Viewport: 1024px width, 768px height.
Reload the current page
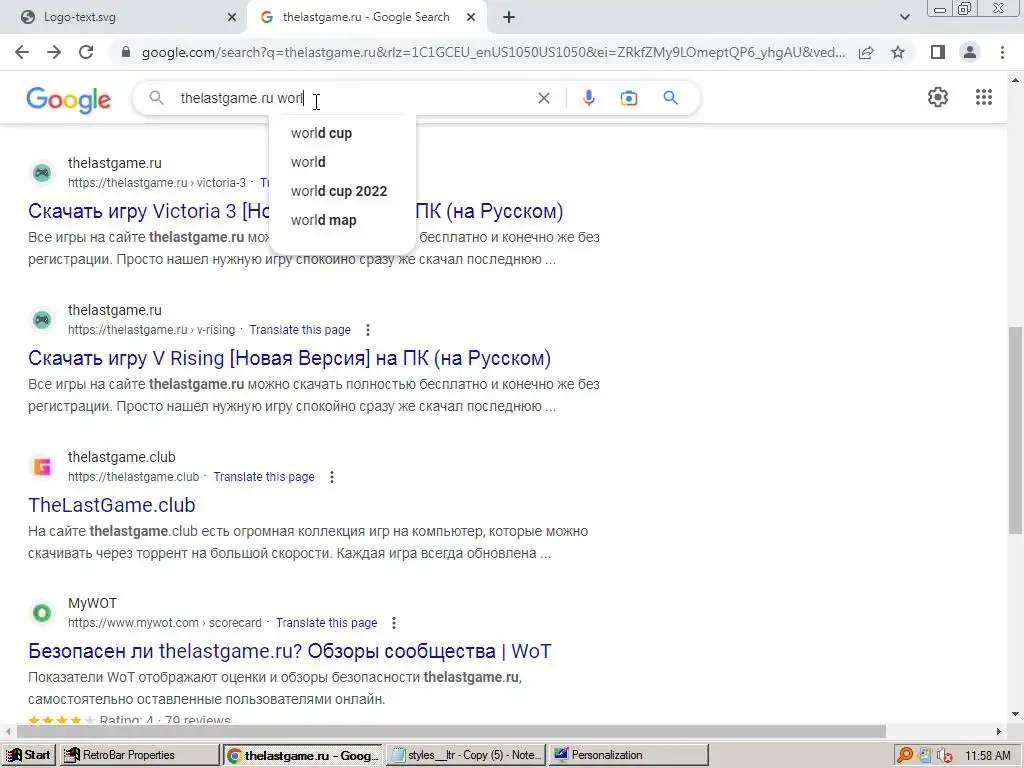click(x=86, y=52)
